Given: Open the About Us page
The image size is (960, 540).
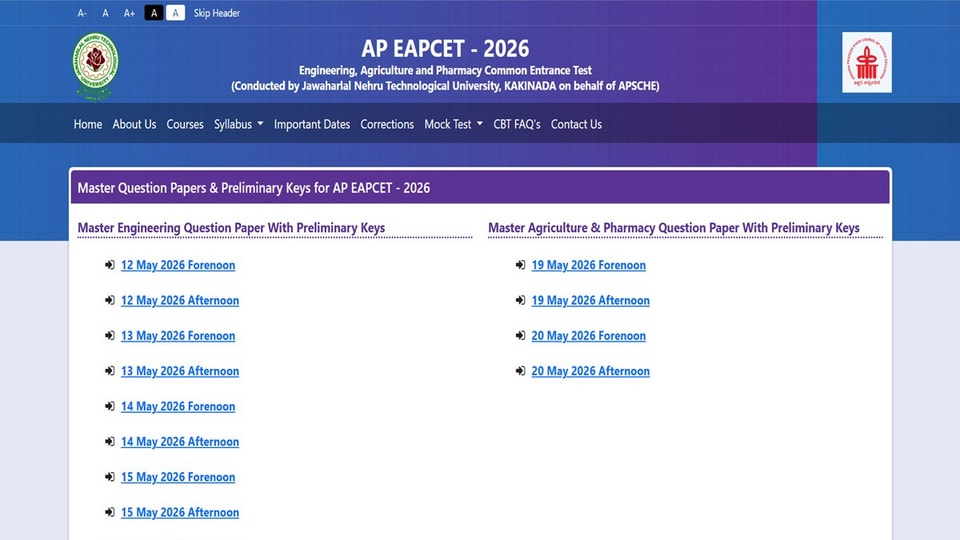Looking at the screenshot, I should pos(134,124).
